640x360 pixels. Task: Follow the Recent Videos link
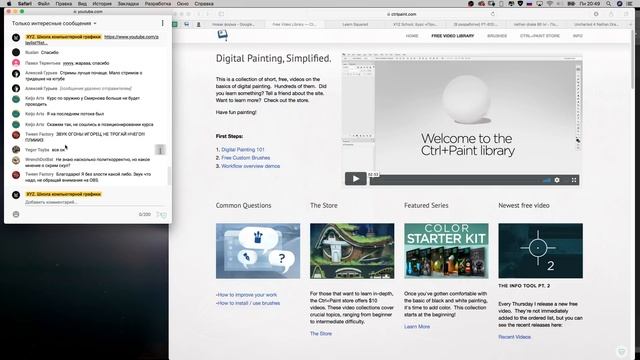point(514,337)
